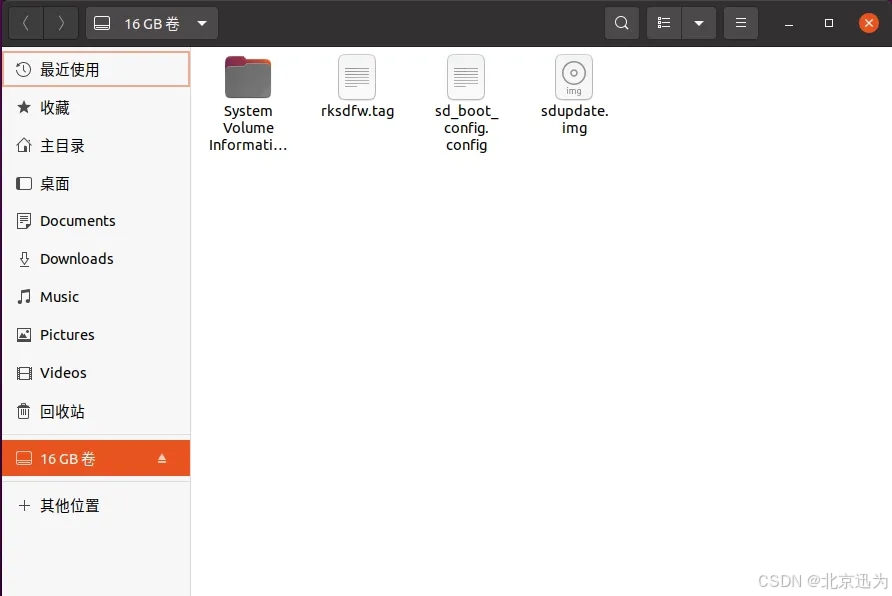Open 桌面 desktop folder

(x=96, y=184)
